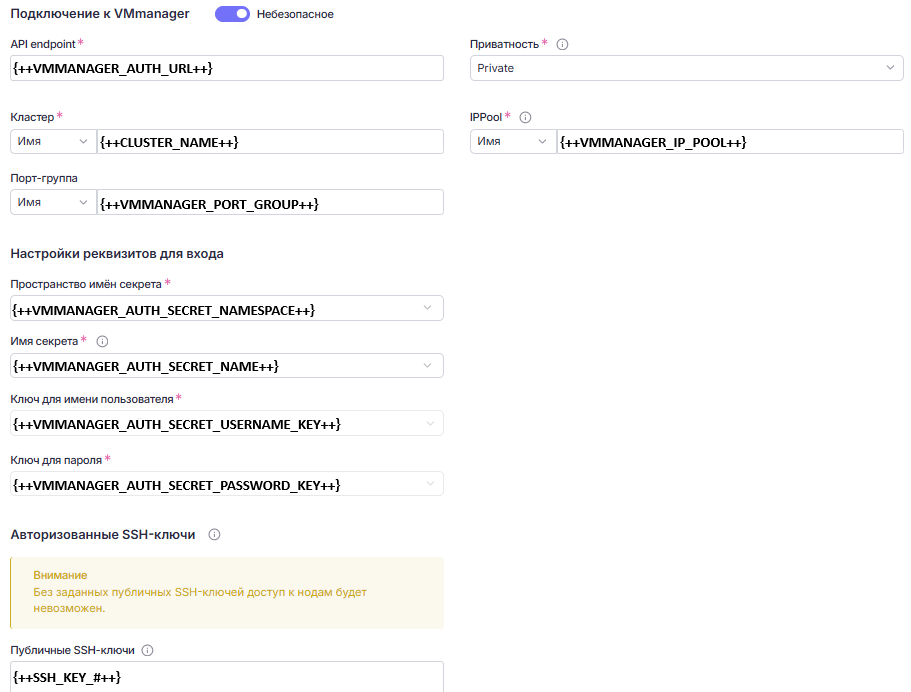Click the port group name input field
The width and height of the screenshot is (911, 692).
tap(270, 202)
